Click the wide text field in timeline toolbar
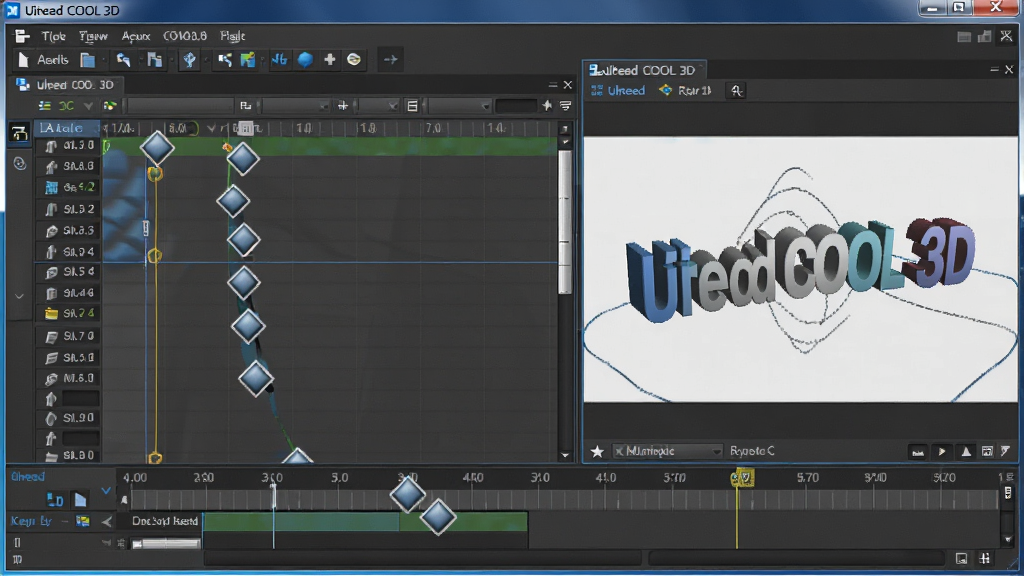The height and width of the screenshot is (576, 1024). pos(180,106)
